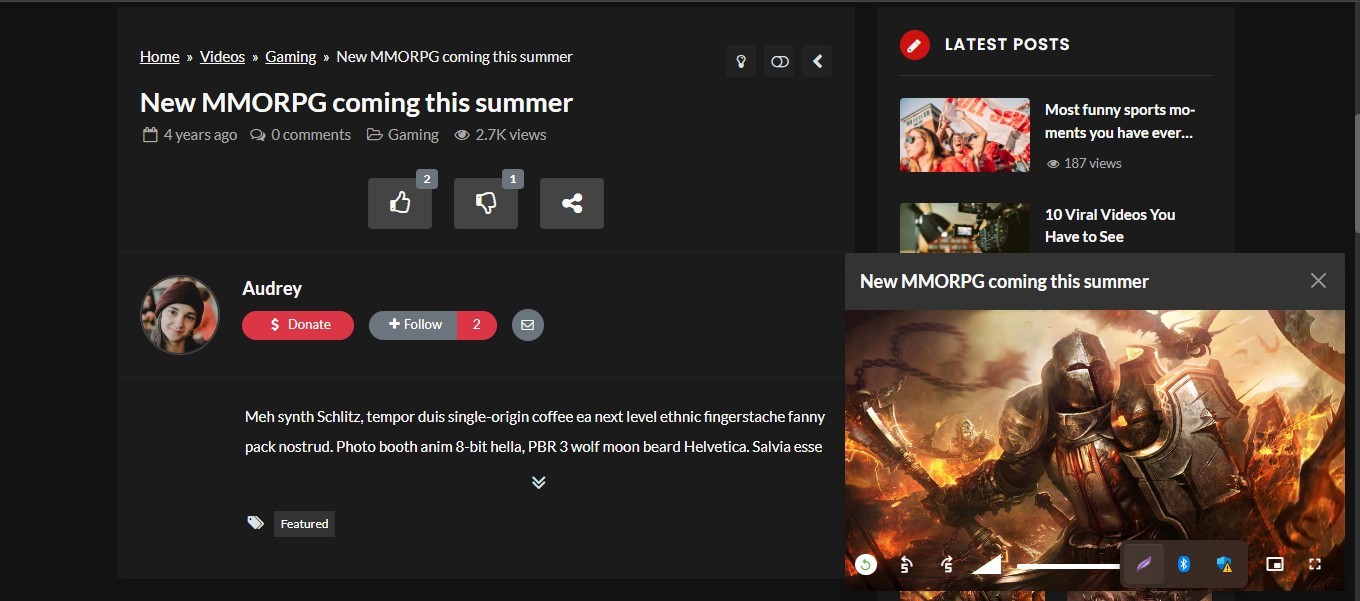Replay the video with circular arrow

(x=866, y=565)
